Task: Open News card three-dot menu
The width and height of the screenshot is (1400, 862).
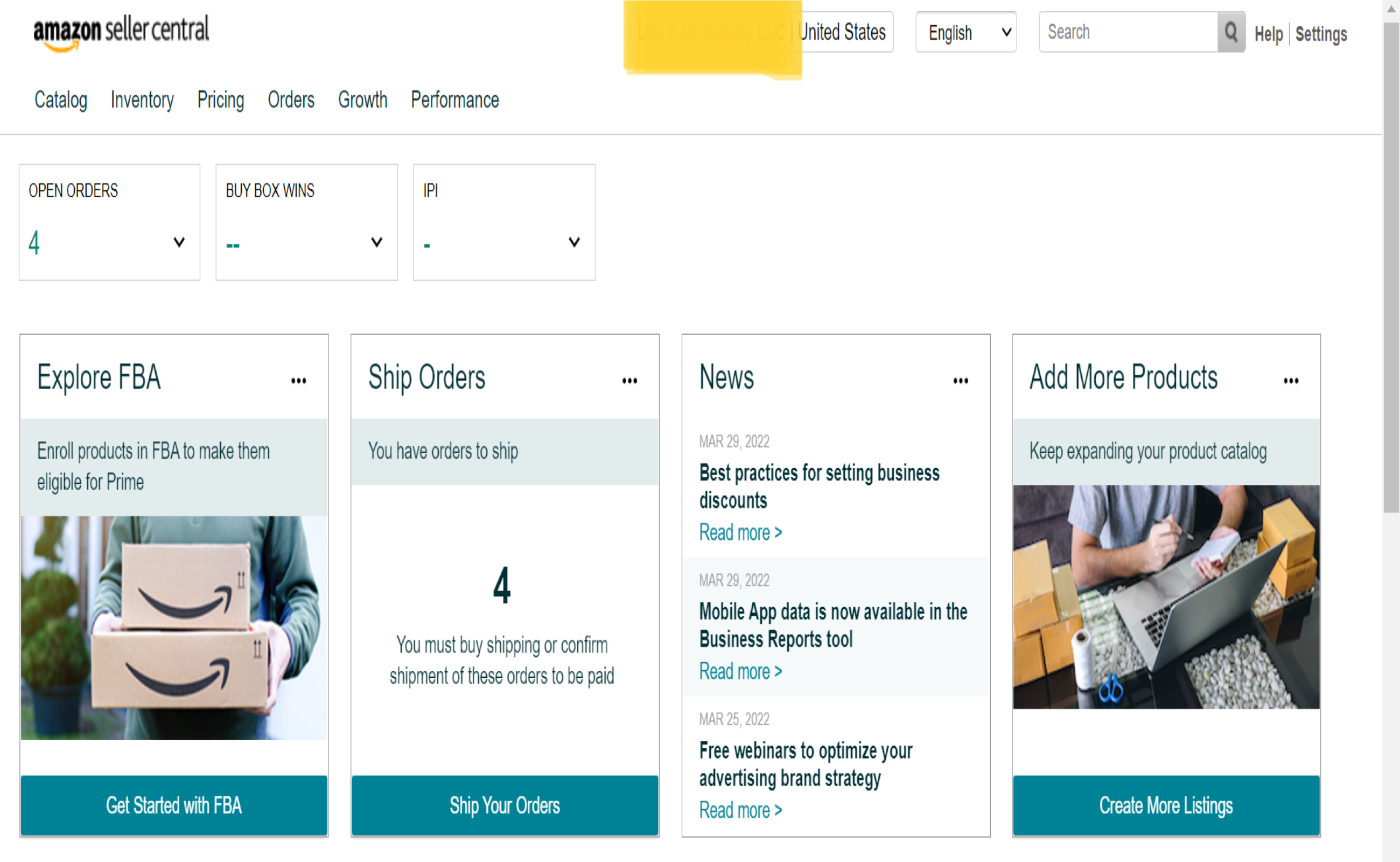Action: tap(960, 381)
